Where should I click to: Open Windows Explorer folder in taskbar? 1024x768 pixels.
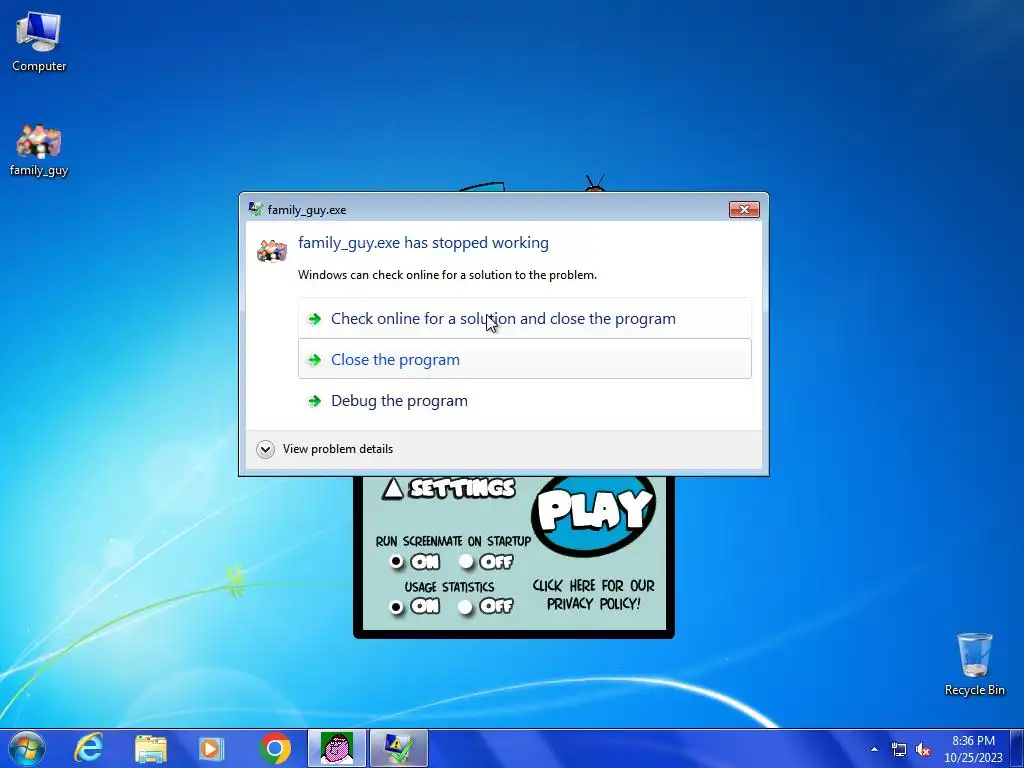click(x=151, y=748)
